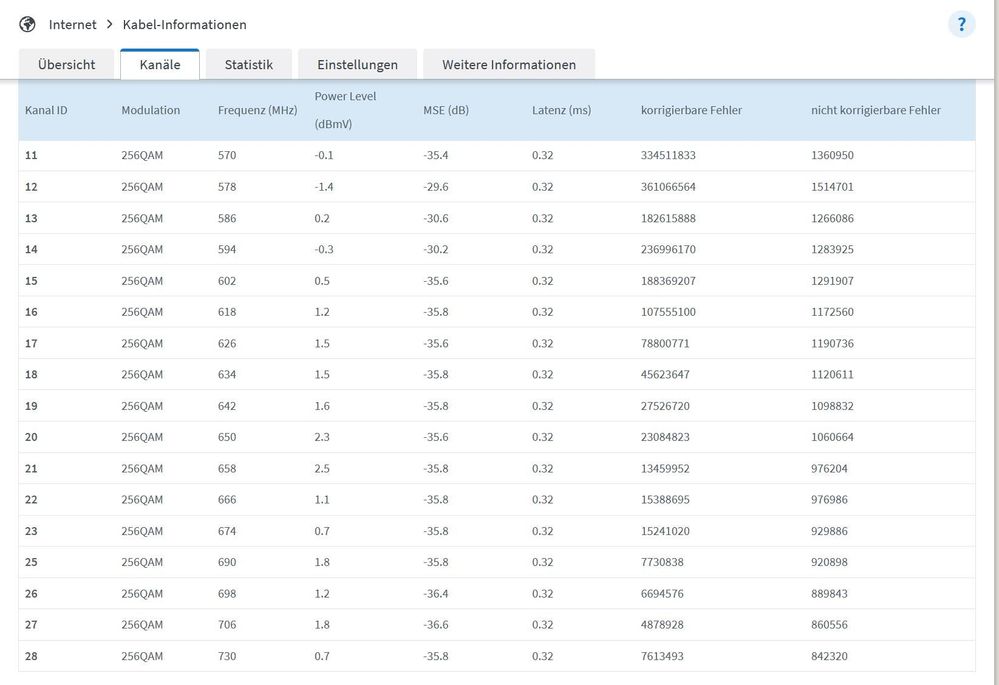This screenshot has height=685, width=999.
Task: Open the help question mark button
Action: 961,25
